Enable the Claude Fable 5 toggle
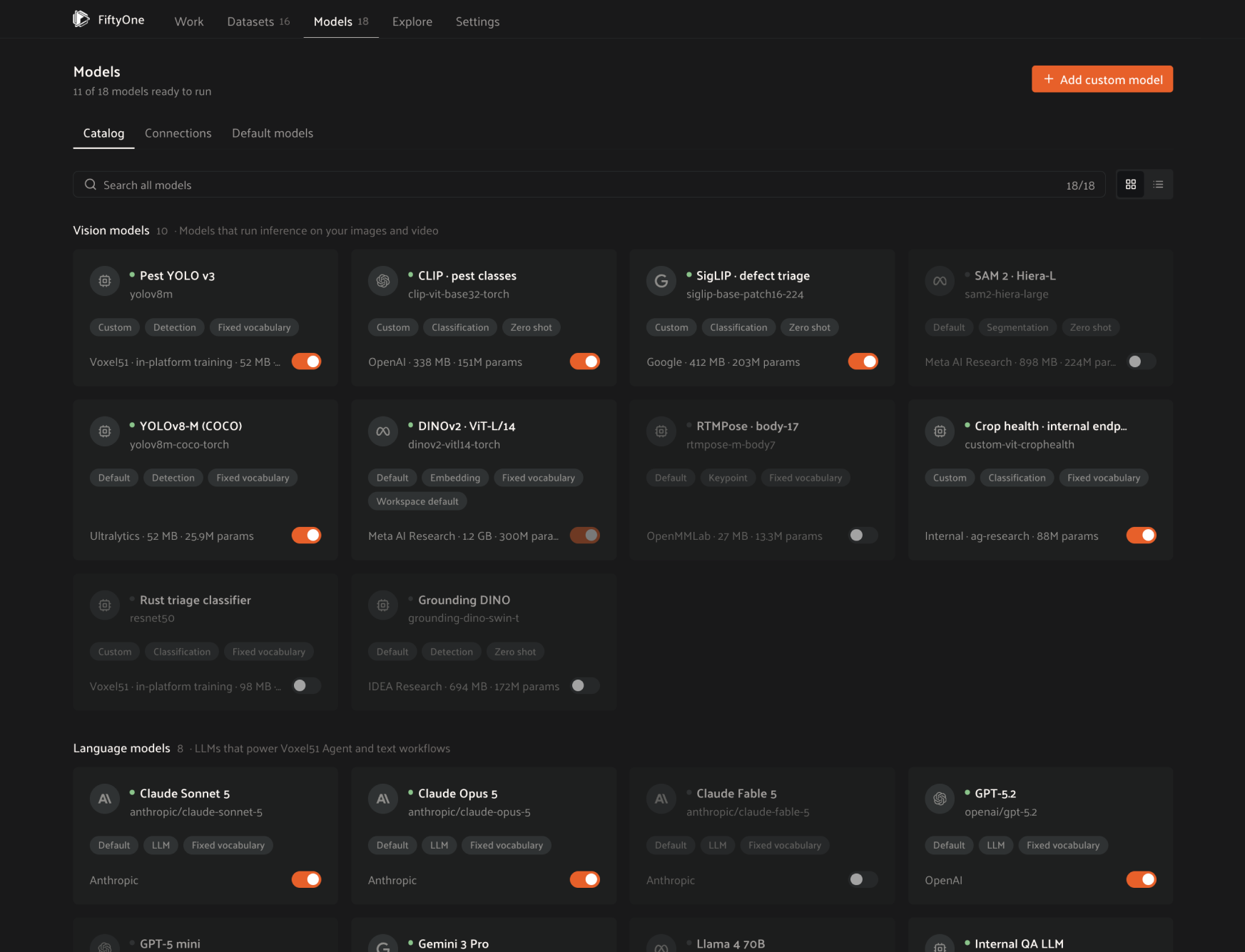This screenshot has width=1245, height=952. click(863, 880)
